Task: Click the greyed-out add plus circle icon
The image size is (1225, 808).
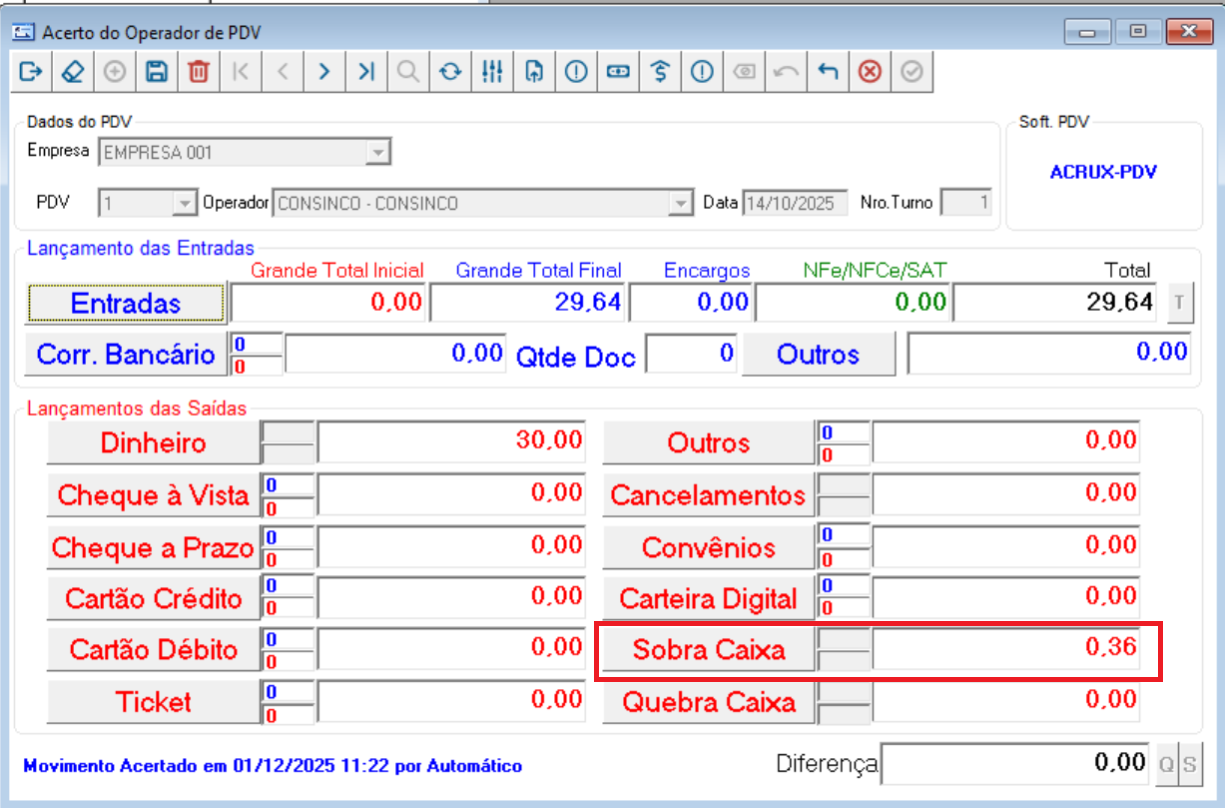Action: pyautogui.click(x=115, y=72)
